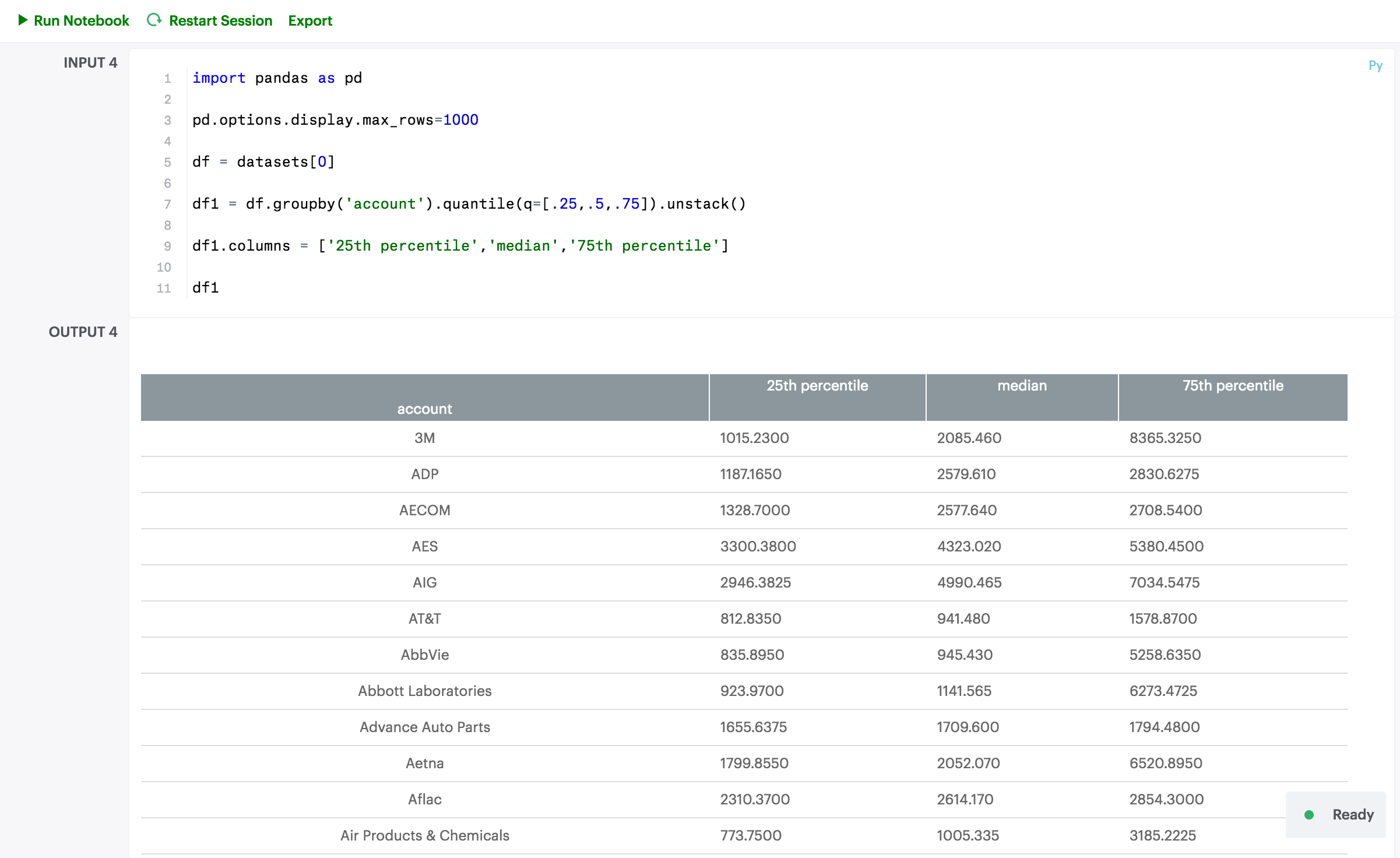Click the Aflac account row label
Image resolution: width=1400 pixels, height=858 pixels.
coord(424,799)
